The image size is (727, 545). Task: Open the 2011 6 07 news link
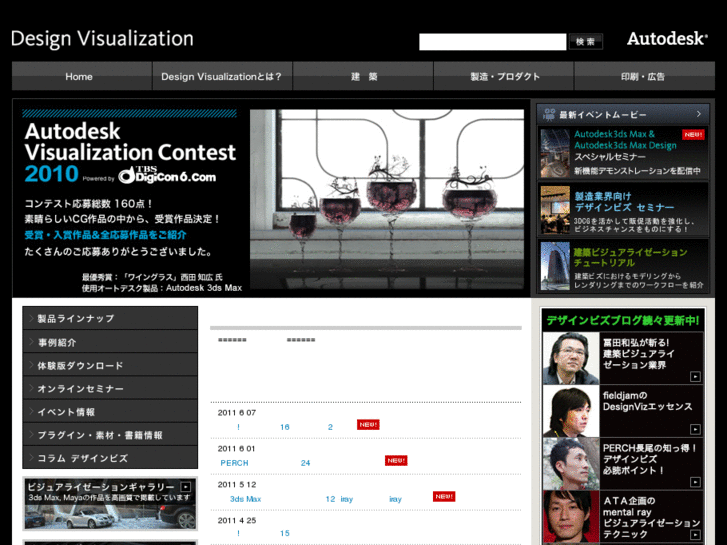(x=284, y=427)
